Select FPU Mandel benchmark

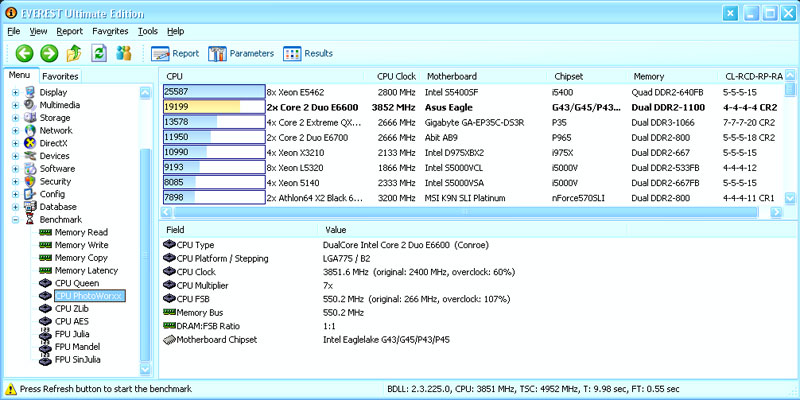click(77, 347)
